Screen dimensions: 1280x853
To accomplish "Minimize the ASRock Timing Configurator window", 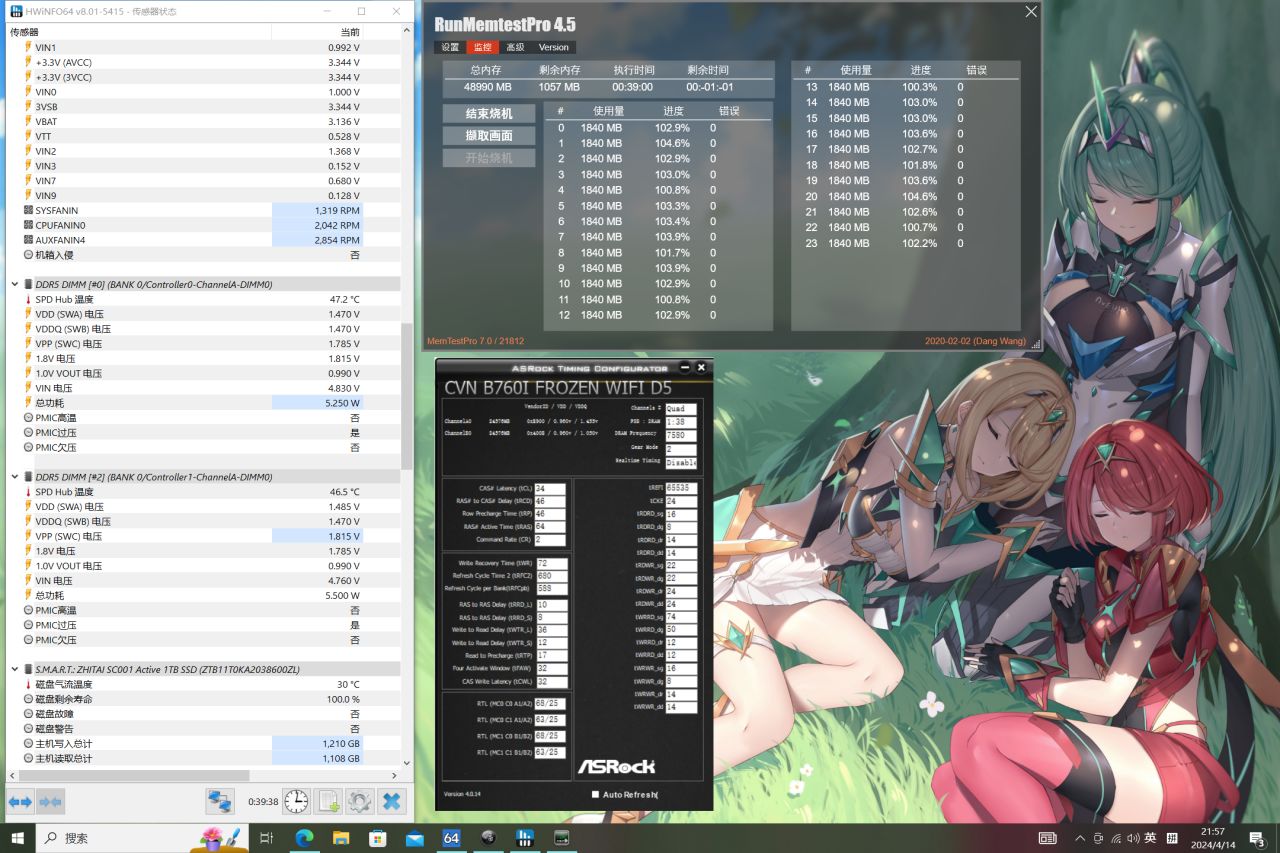I will click(x=685, y=368).
